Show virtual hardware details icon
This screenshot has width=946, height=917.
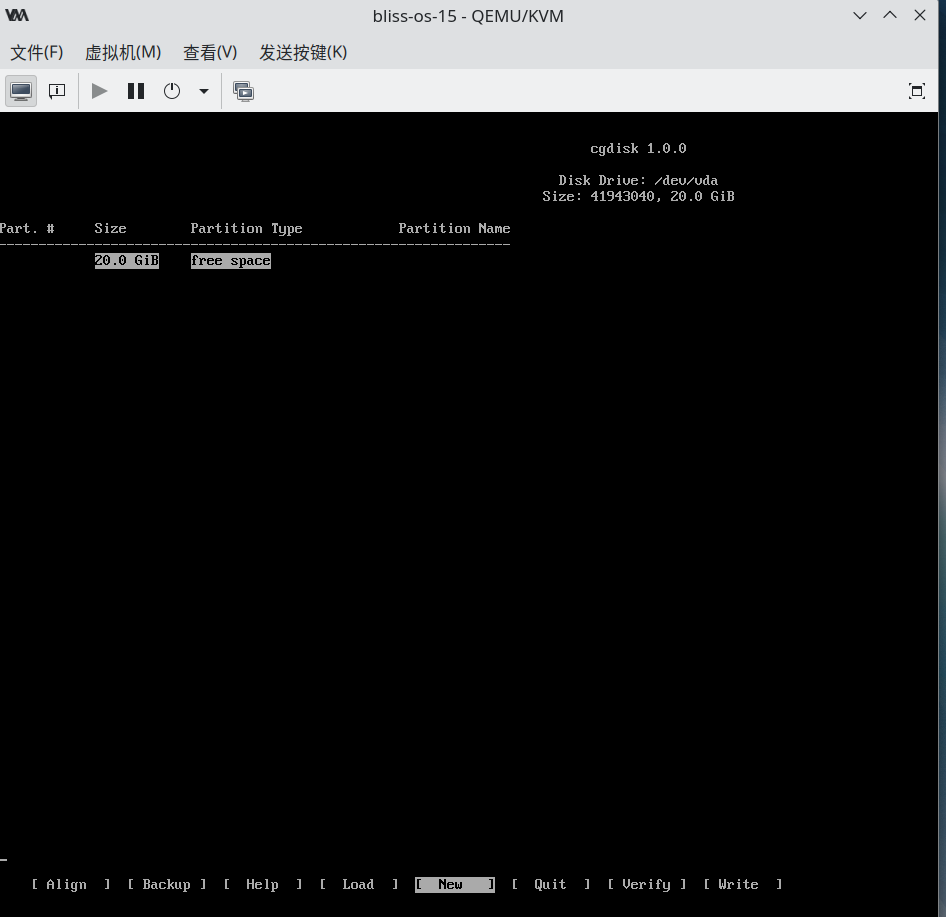[x=57, y=91]
